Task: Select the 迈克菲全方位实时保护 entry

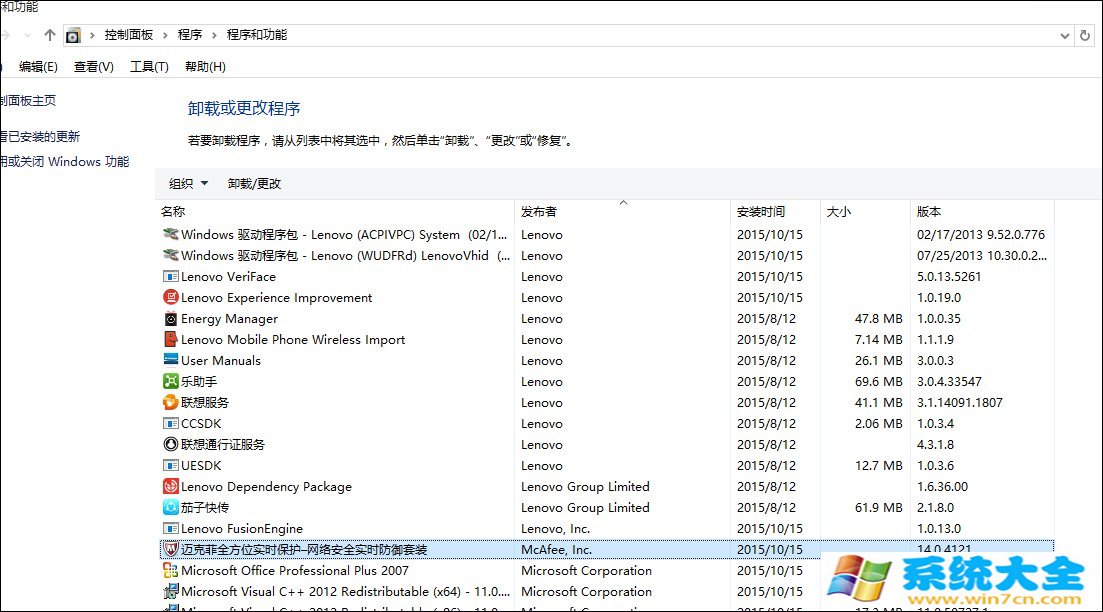Action: [x=606, y=549]
